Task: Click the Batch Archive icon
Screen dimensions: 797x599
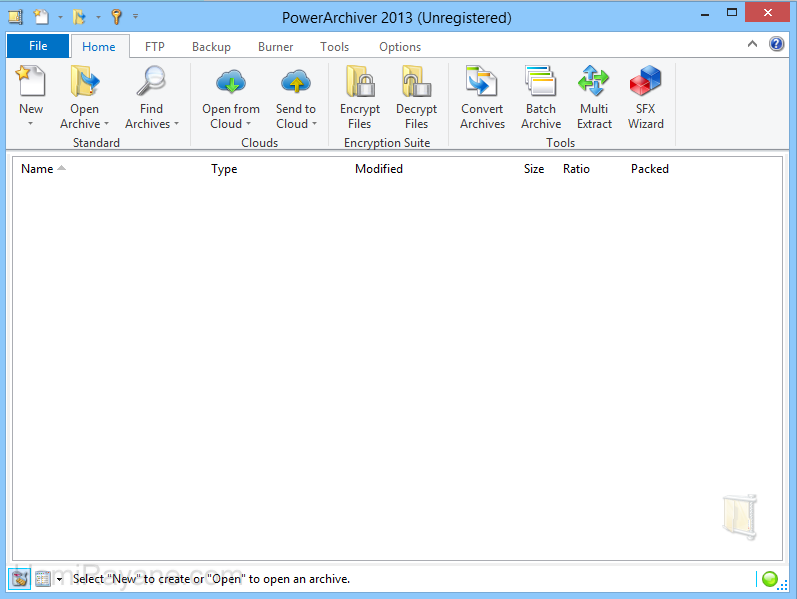Action: (541, 81)
